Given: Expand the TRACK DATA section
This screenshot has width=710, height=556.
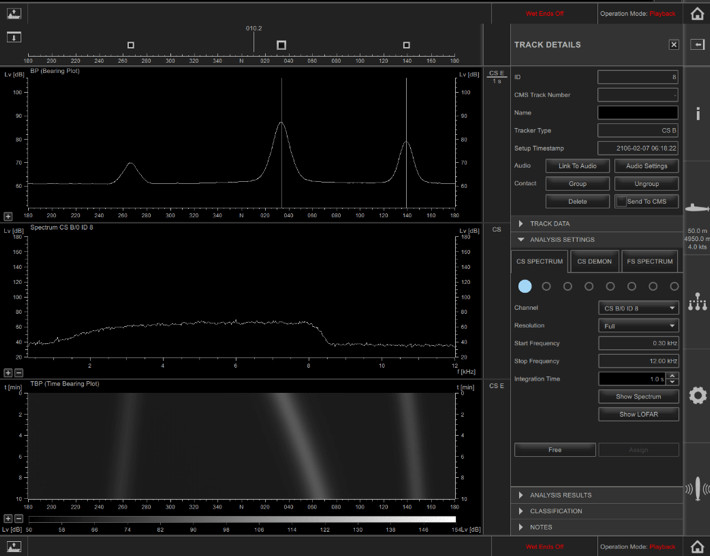Looking at the screenshot, I should 597,224.
